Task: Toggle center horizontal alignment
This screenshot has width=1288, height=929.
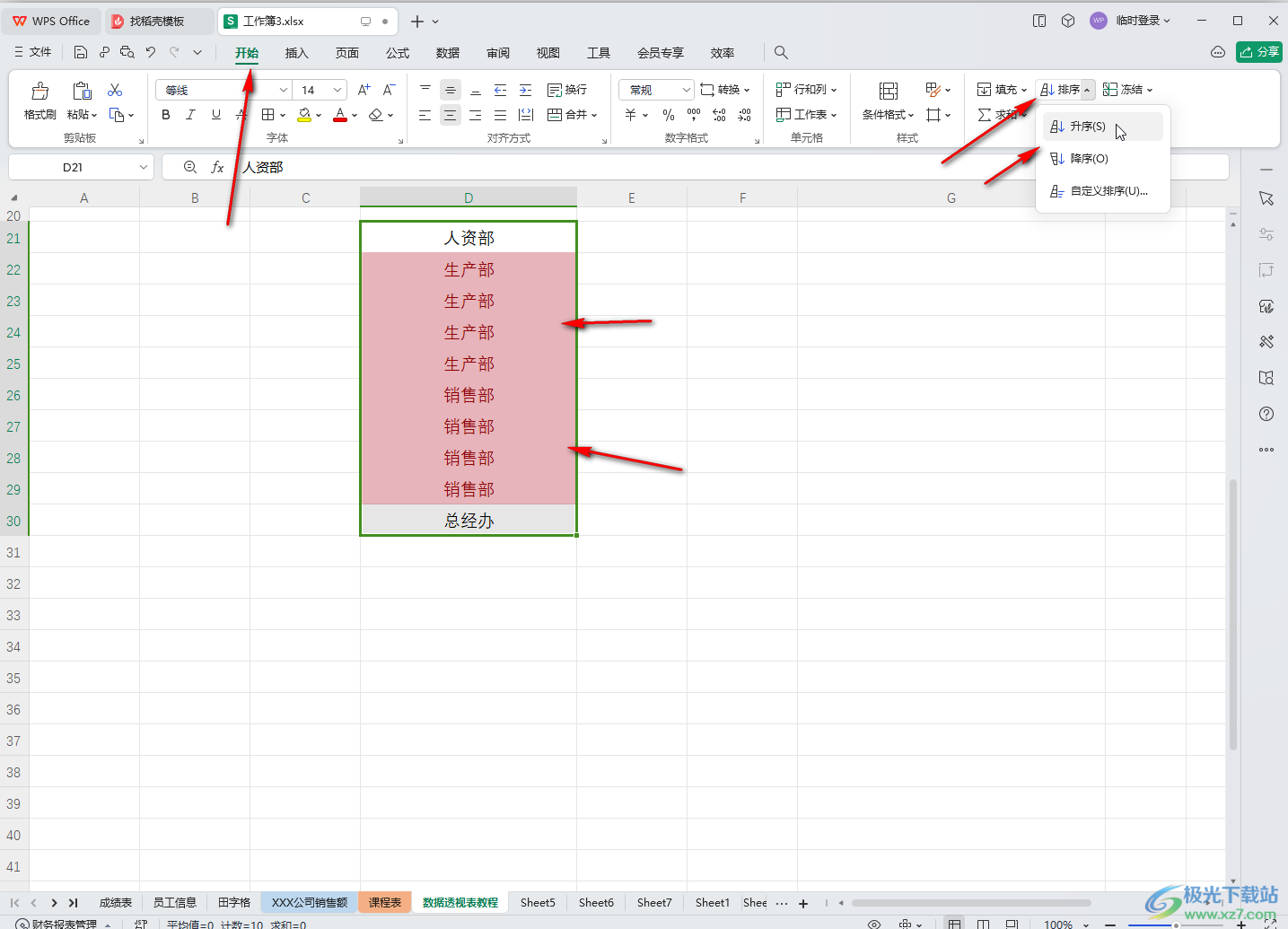Action: pos(450,115)
